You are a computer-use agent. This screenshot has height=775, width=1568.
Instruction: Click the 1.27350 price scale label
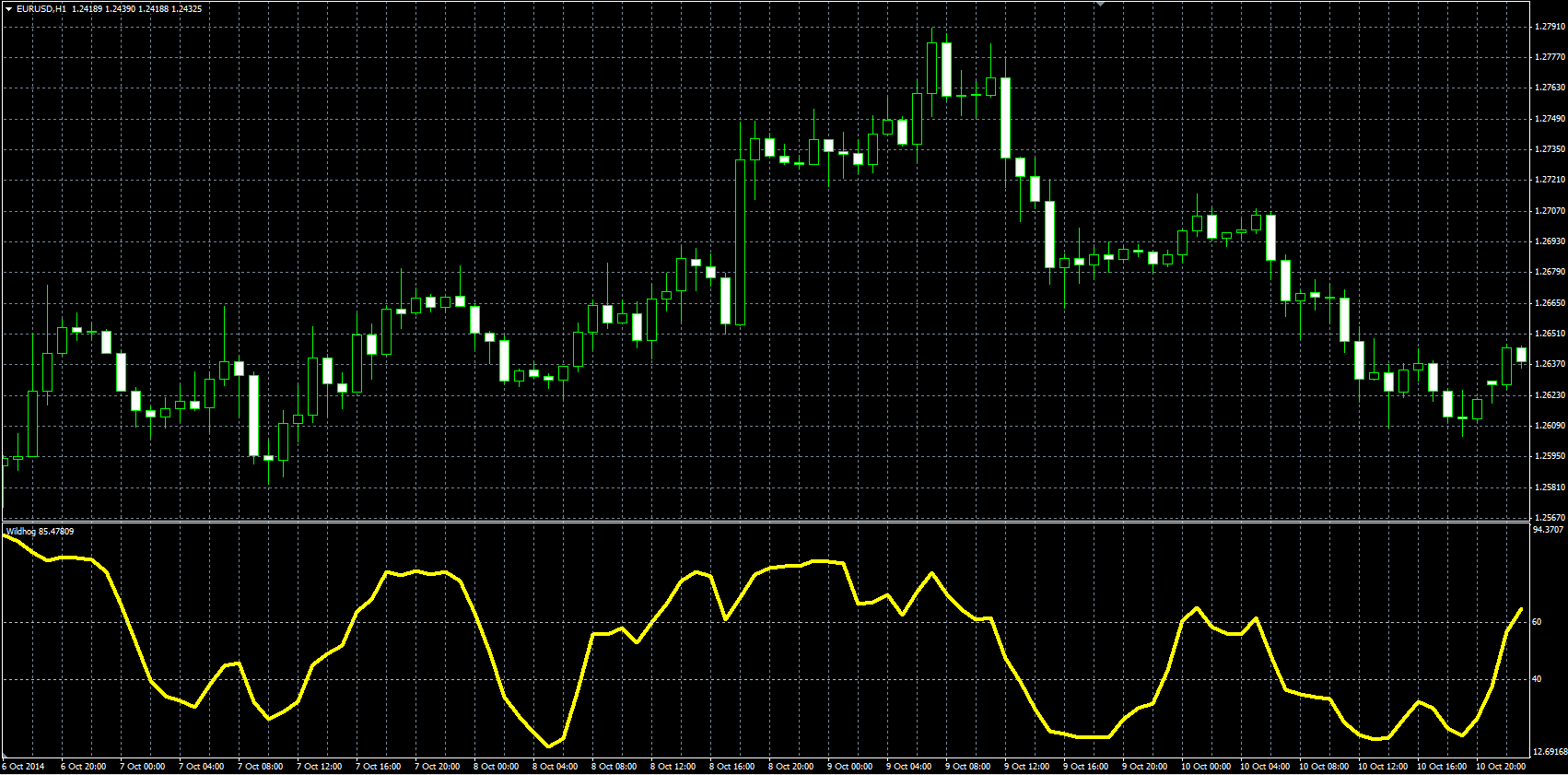(1550, 149)
